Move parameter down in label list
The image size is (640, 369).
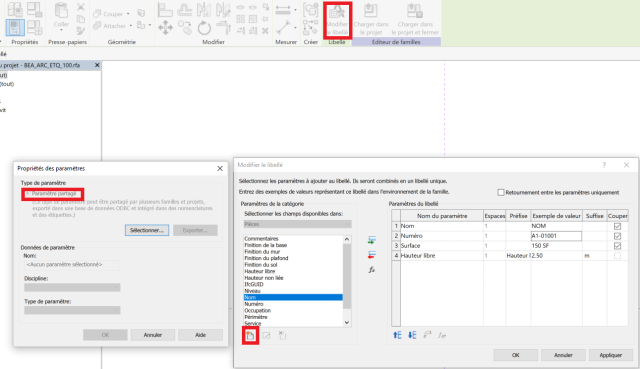click(x=412, y=335)
